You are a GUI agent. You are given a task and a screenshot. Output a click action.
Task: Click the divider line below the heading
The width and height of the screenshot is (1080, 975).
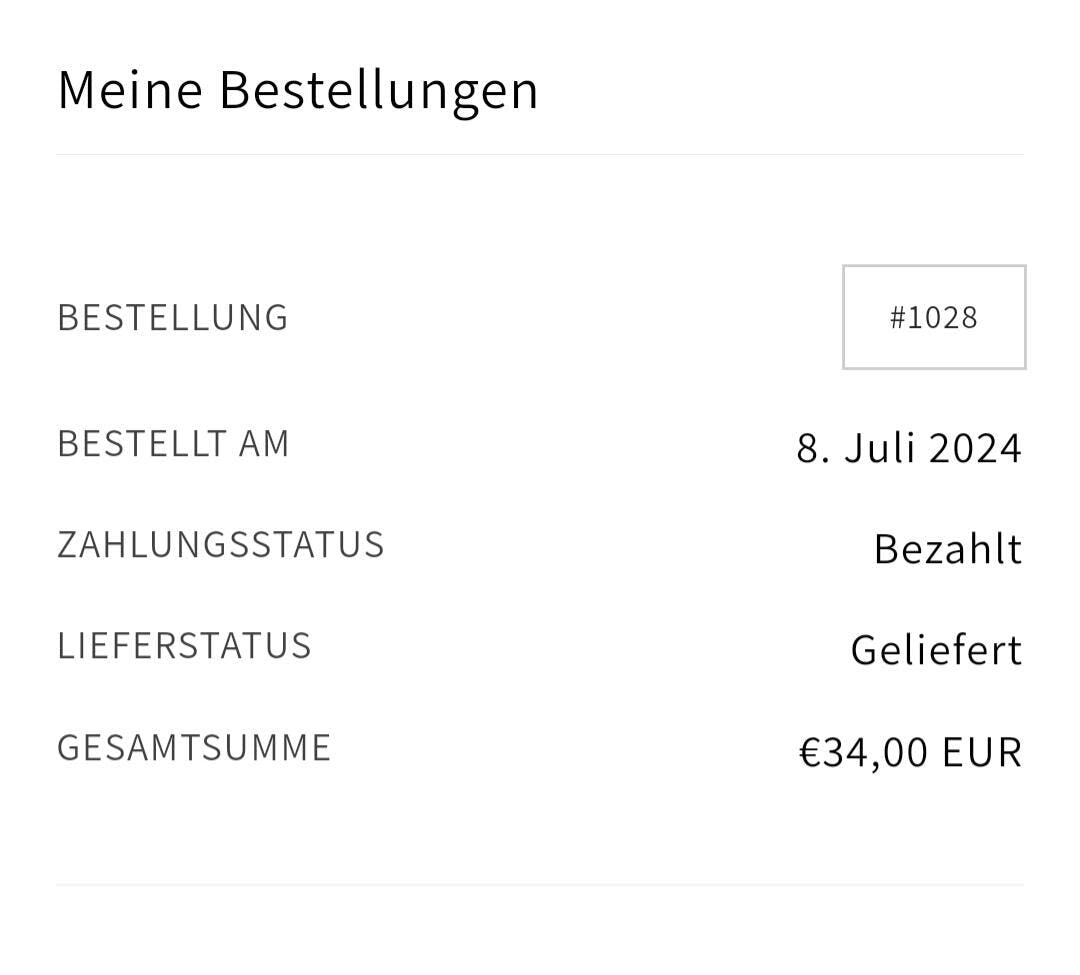click(540, 155)
